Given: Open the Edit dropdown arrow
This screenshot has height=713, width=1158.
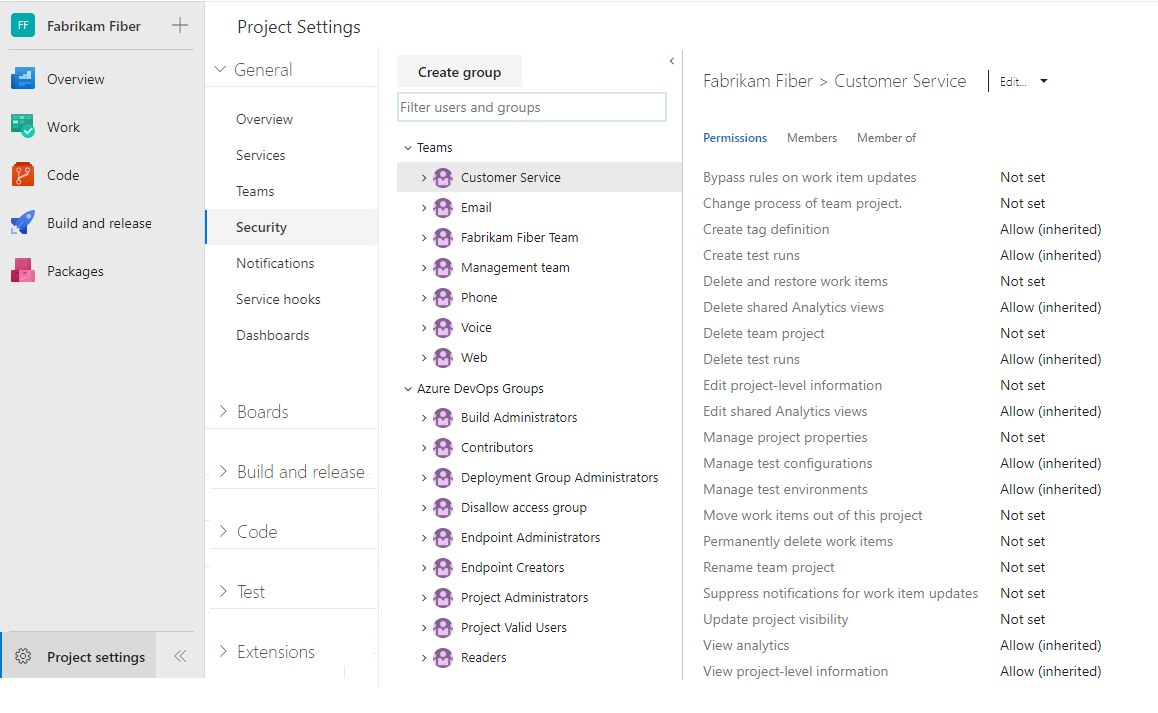Looking at the screenshot, I should [1044, 81].
